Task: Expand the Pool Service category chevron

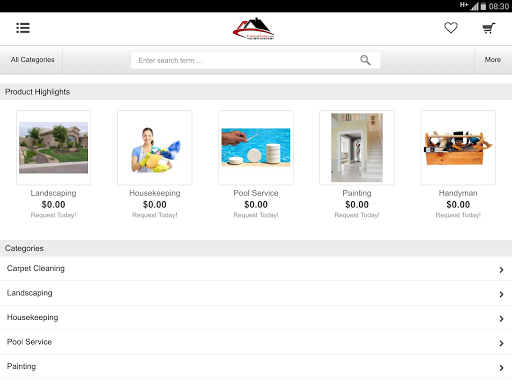Action: pyautogui.click(x=501, y=343)
